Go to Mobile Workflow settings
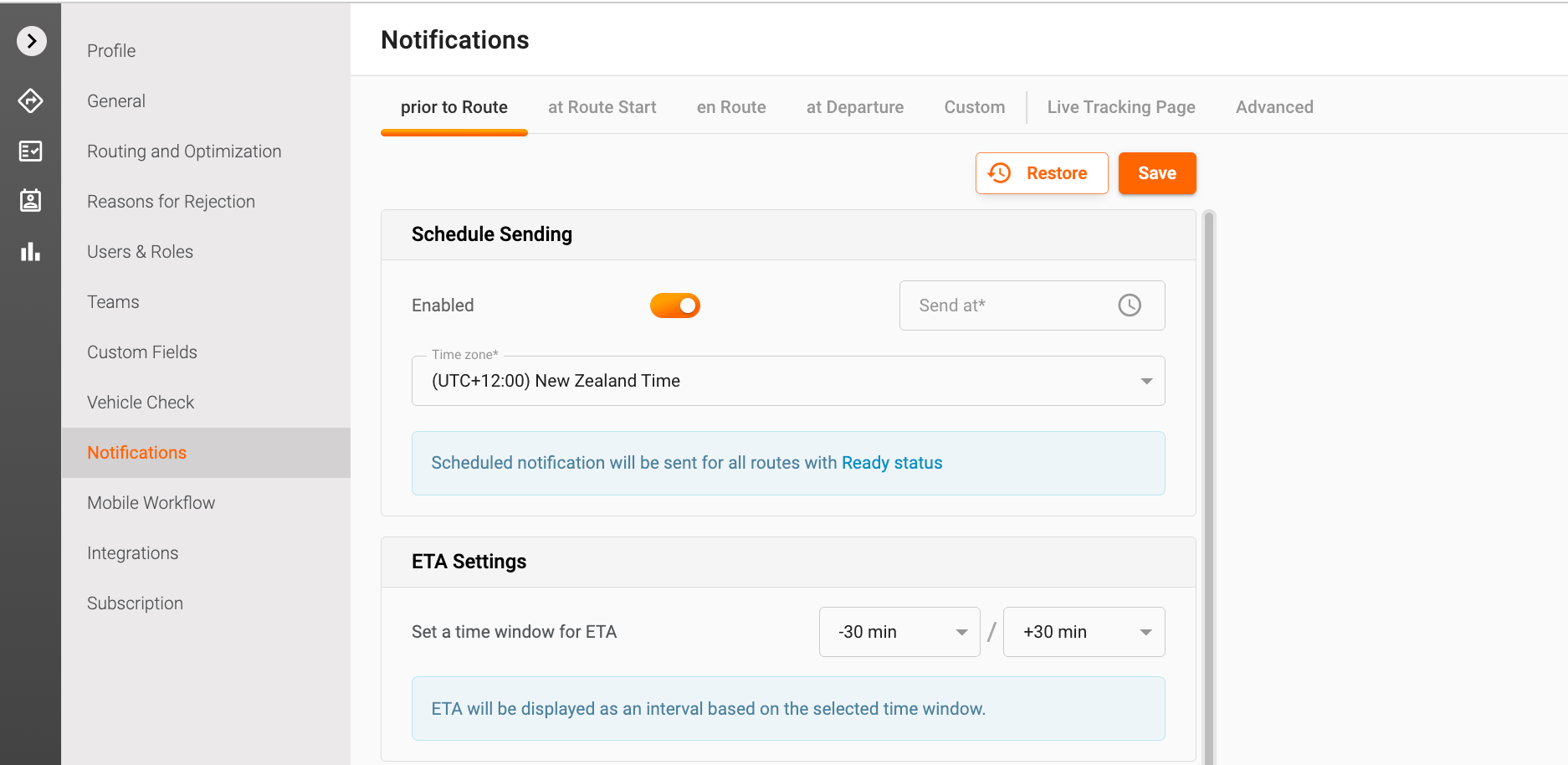 tap(151, 503)
